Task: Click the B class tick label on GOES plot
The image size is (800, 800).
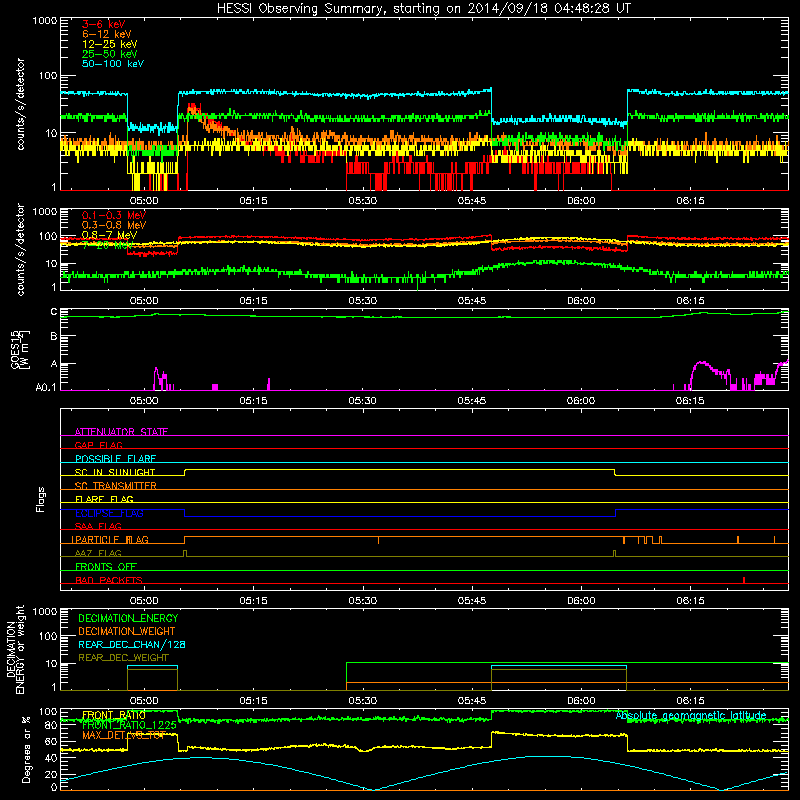Action: coord(54,337)
